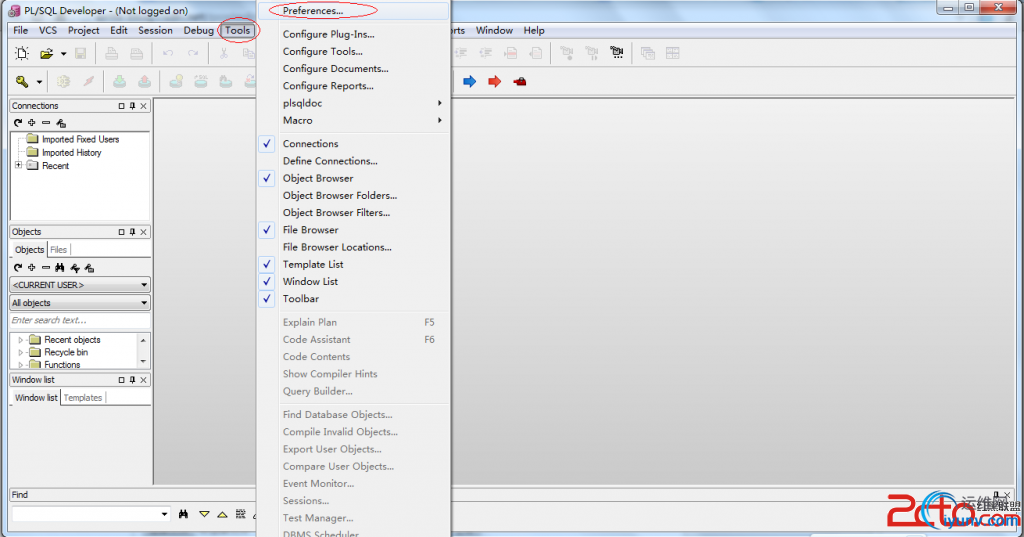The image size is (1024, 537).
Task: Open the dropdown arrow beside key icon
Action: click(x=39, y=82)
